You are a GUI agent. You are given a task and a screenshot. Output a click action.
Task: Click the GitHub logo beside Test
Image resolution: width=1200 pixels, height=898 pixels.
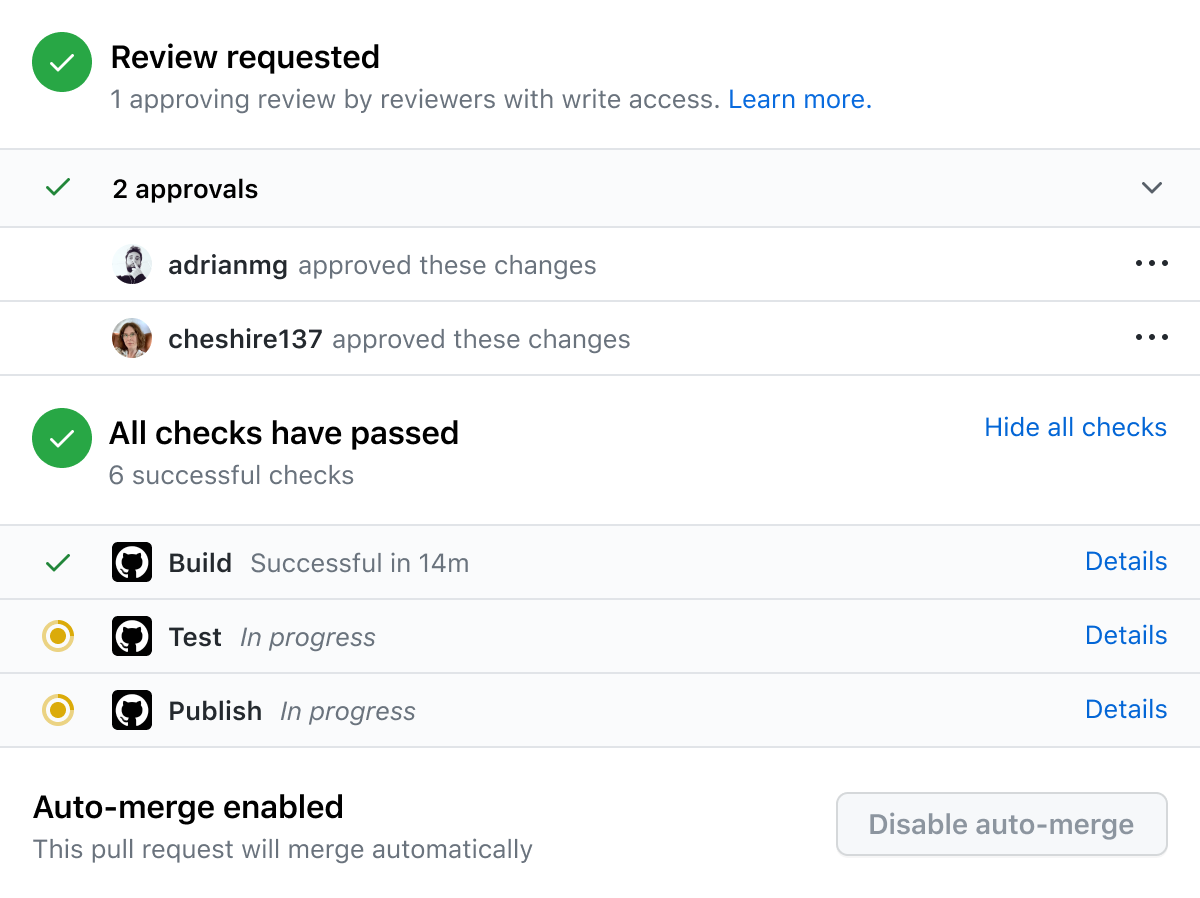pos(132,637)
